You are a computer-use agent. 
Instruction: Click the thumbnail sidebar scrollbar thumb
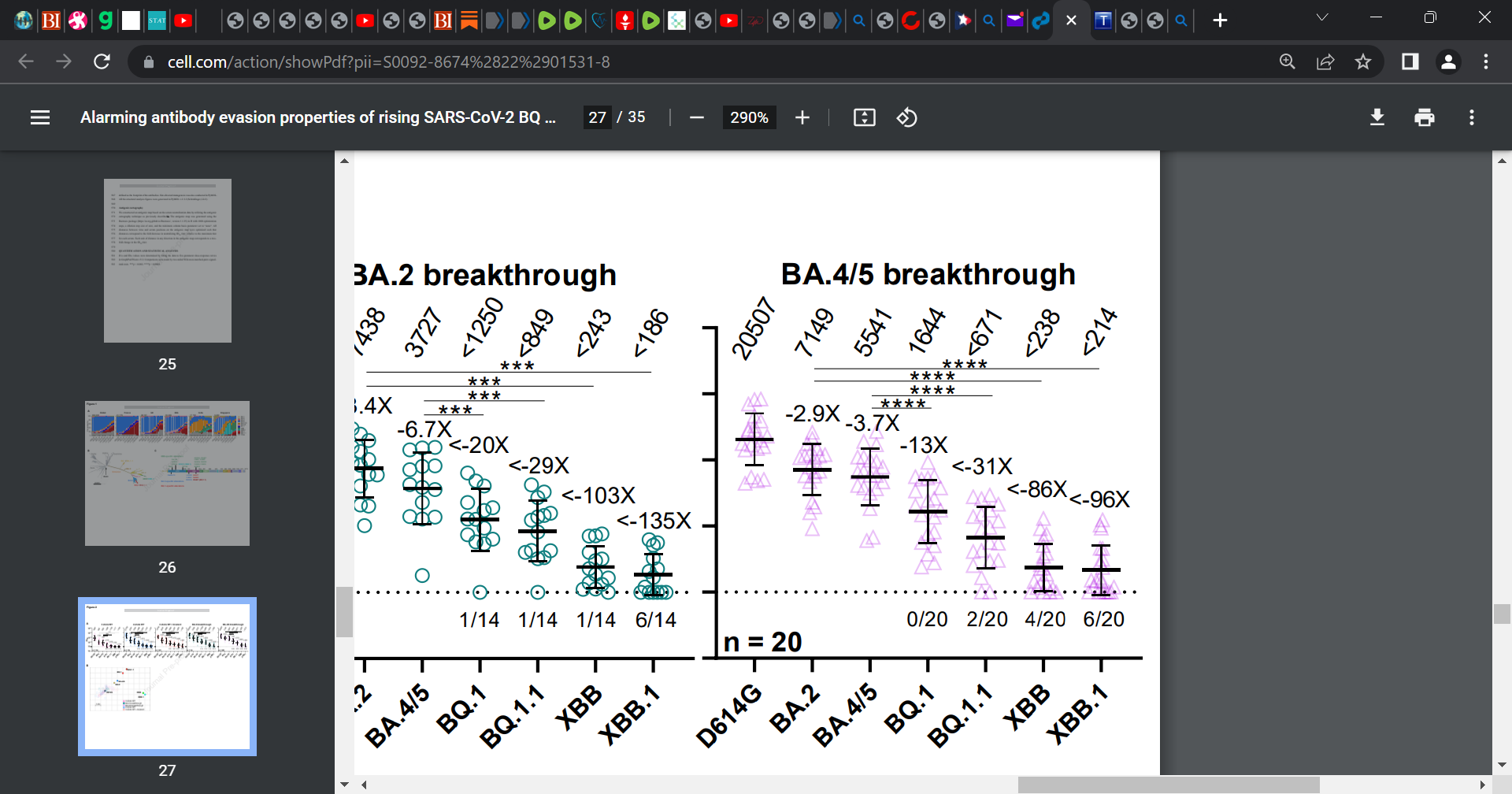(x=344, y=611)
